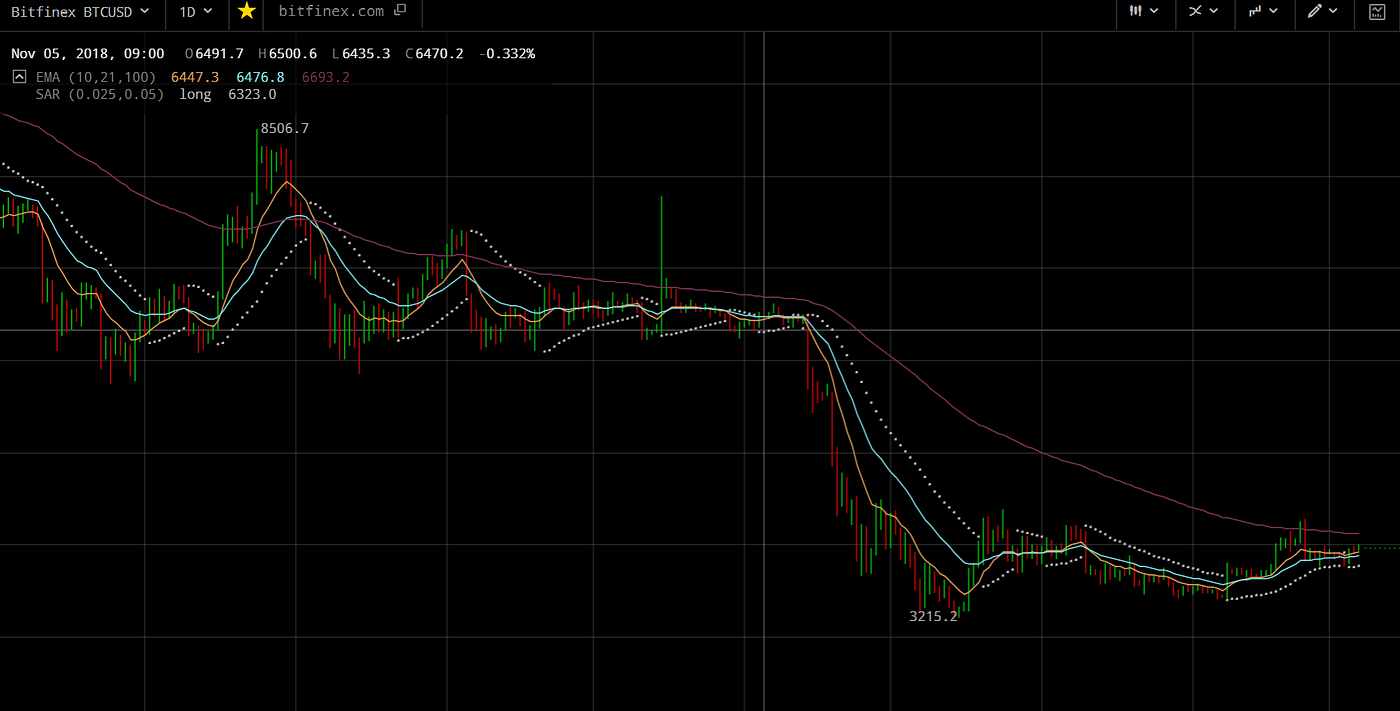Select the pencil drawing tool icon
1400x711 pixels.
pyautogui.click(x=1315, y=11)
